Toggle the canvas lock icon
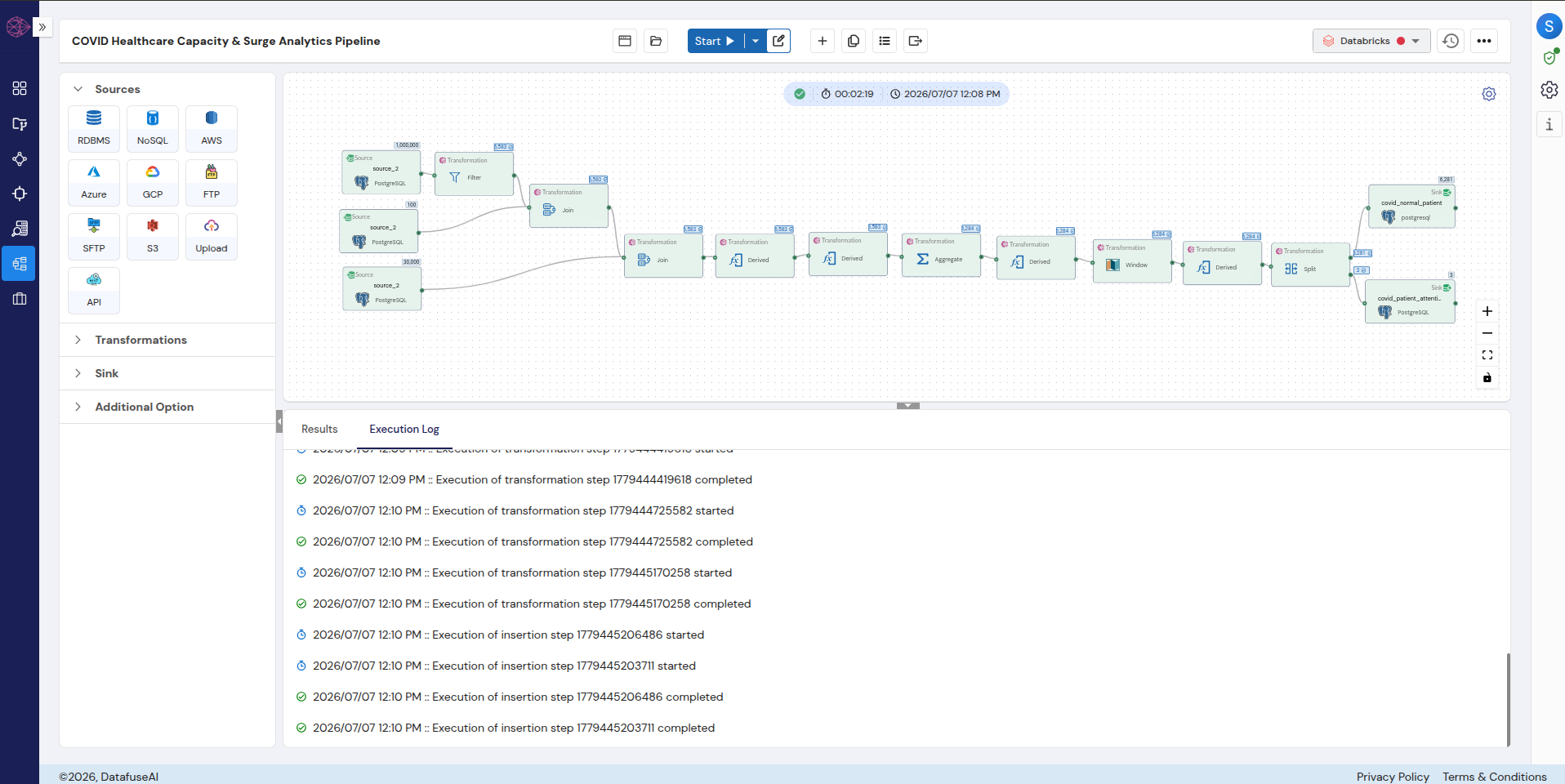Viewport: 1565px width, 784px height. point(1487,377)
